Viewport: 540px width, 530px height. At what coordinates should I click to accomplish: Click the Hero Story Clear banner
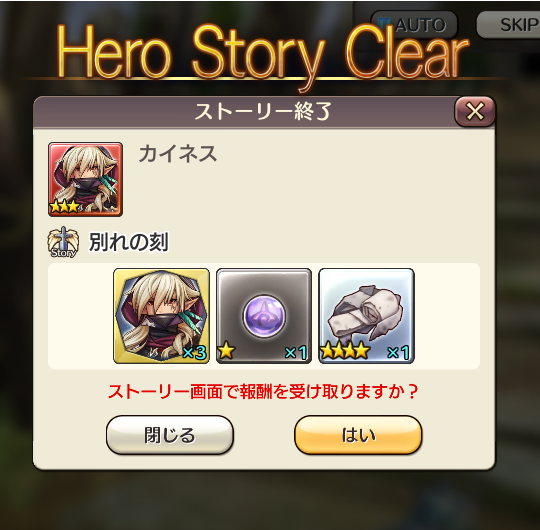coord(263,53)
